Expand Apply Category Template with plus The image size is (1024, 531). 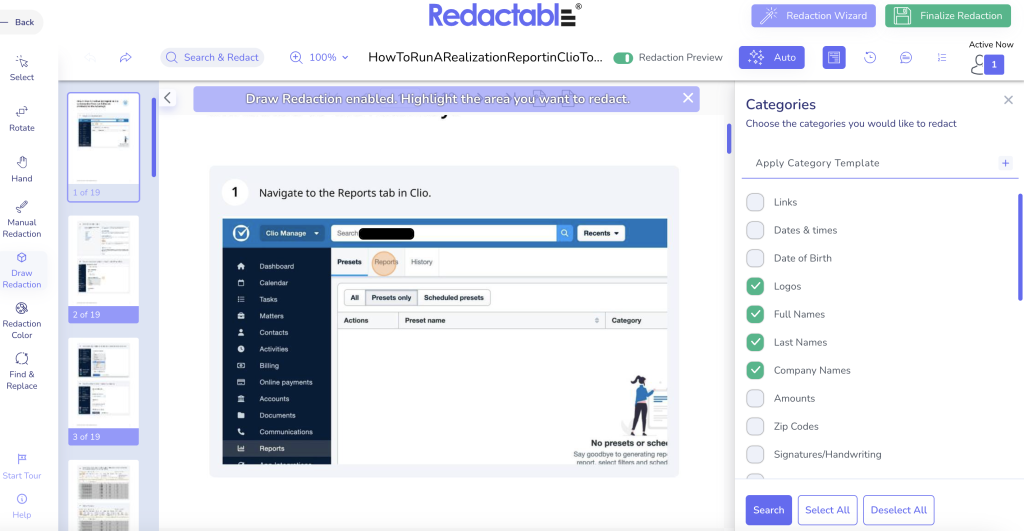pos(1005,163)
